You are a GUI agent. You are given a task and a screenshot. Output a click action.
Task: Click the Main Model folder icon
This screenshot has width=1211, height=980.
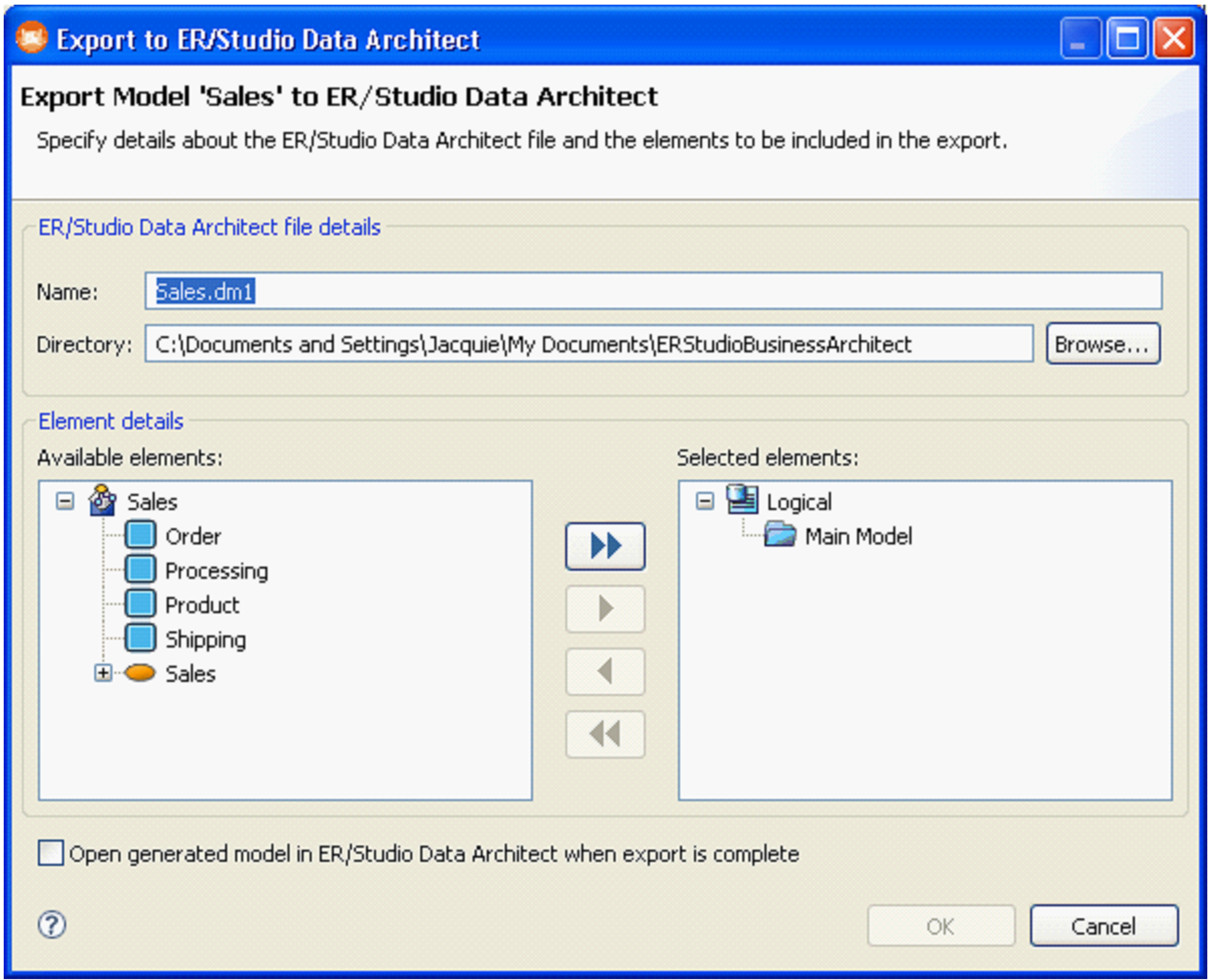[x=780, y=535]
